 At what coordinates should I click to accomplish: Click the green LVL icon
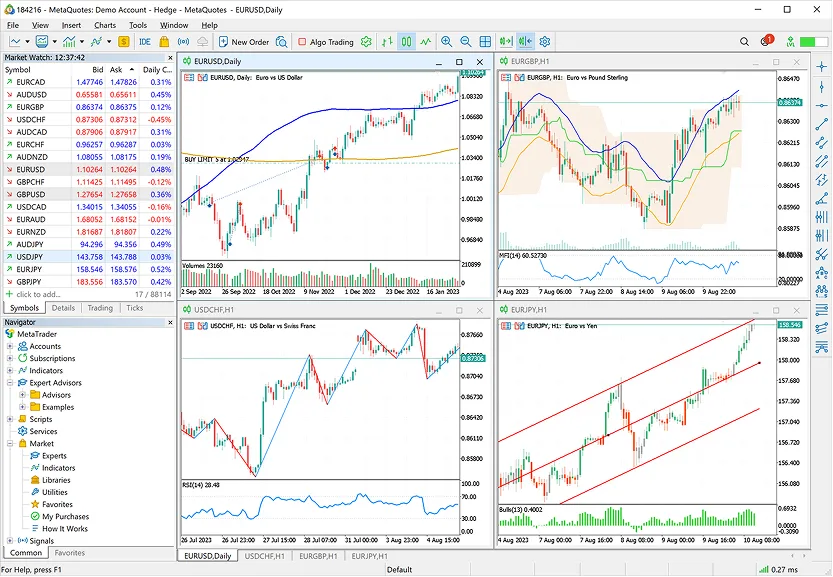[790, 41]
